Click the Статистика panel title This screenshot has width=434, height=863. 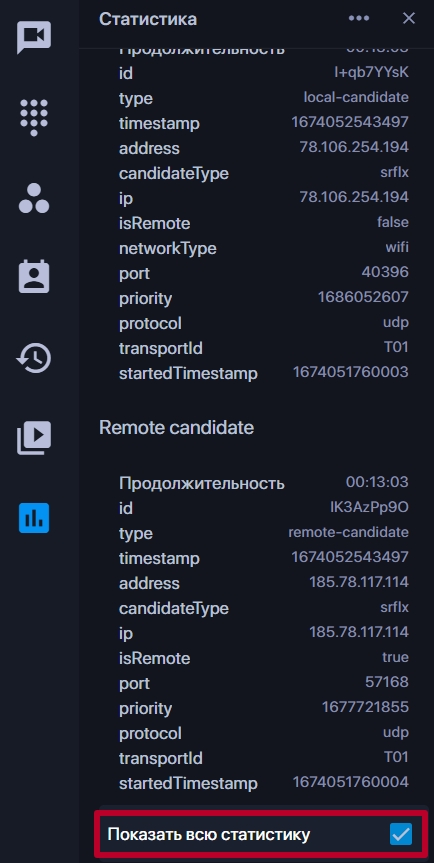click(148, 19)
